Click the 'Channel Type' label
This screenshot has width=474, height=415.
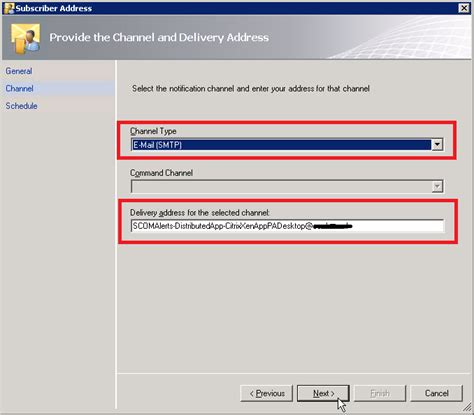click(153, 131)
